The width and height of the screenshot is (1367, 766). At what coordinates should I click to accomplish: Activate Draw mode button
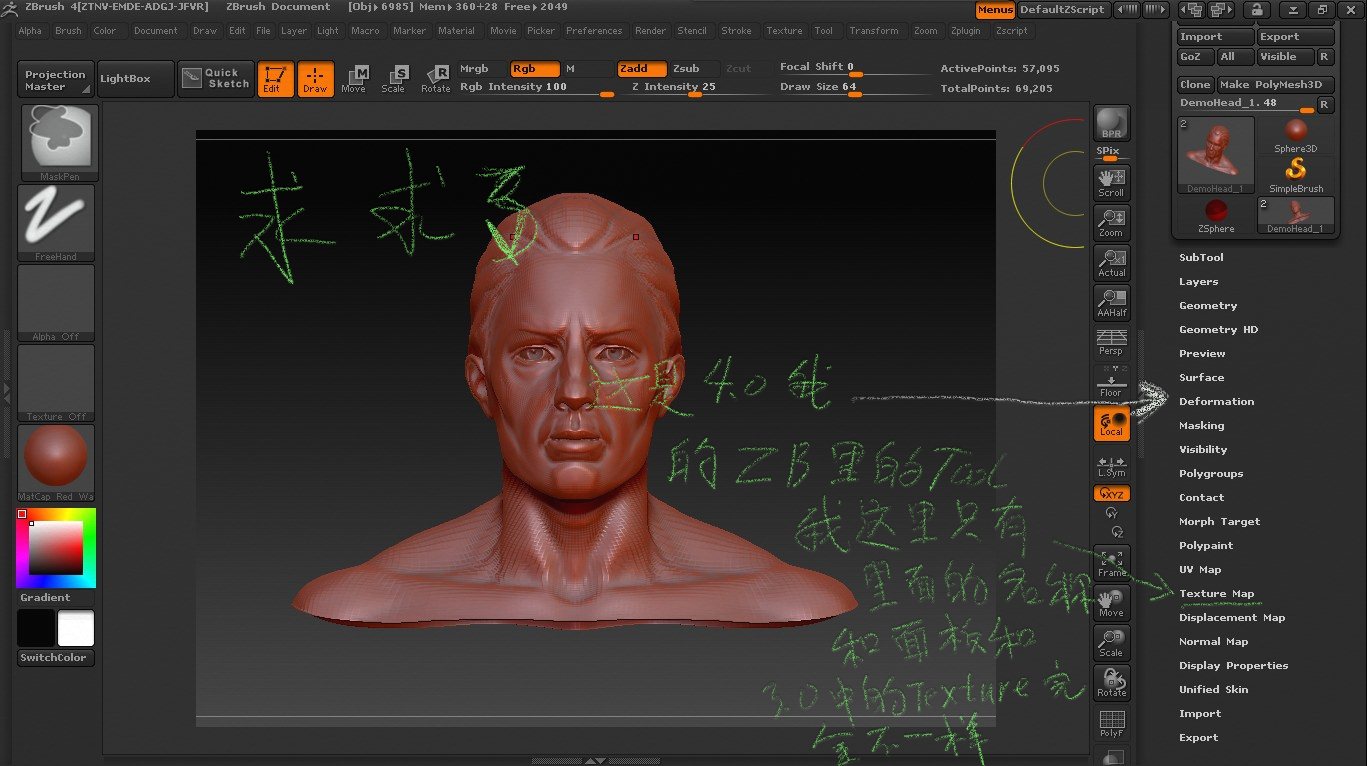[315, 79]
